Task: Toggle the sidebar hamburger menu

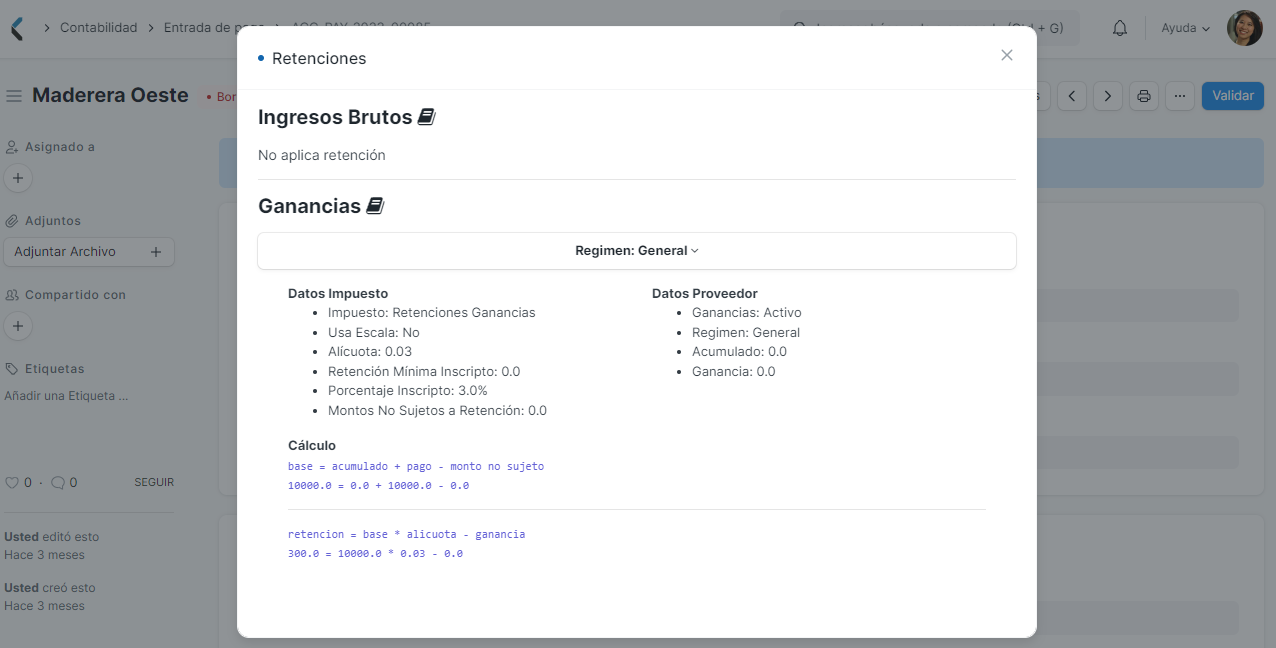Action: tap(14, 96)
